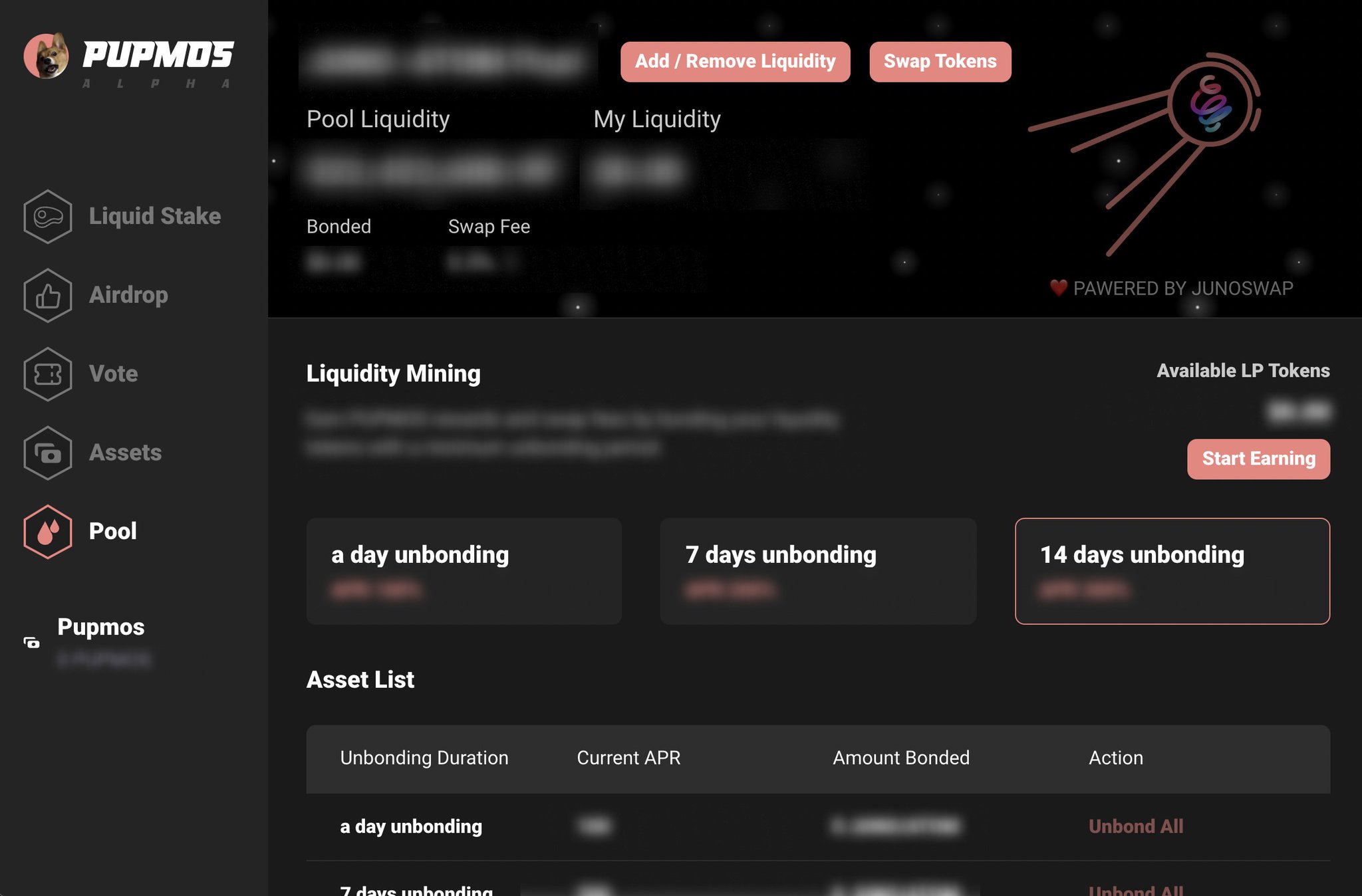Click the Vote ticket icon

(x=47, y=374)
